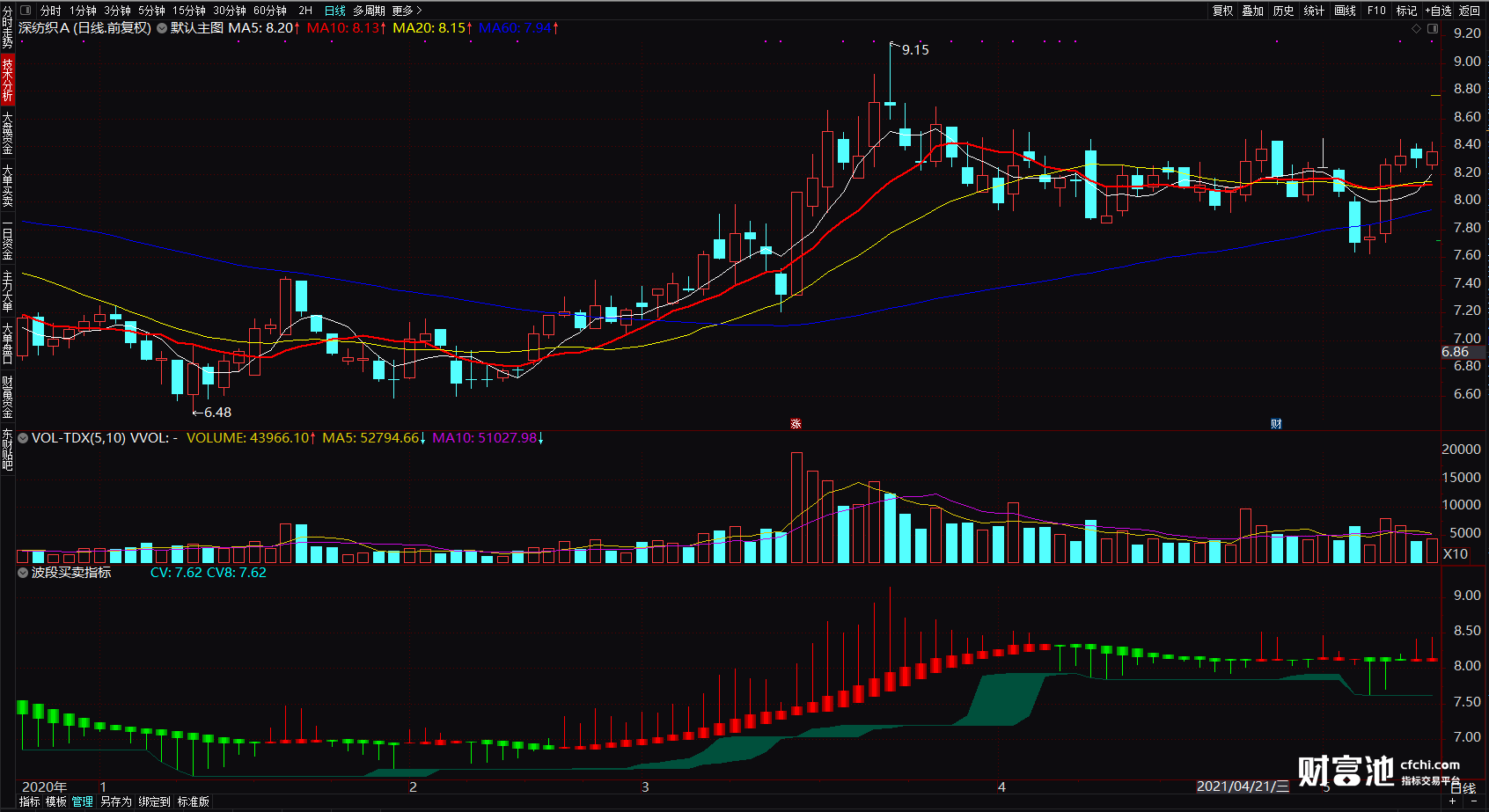Switch to 2H period tab
The image size is (1489, 812).
305,11
